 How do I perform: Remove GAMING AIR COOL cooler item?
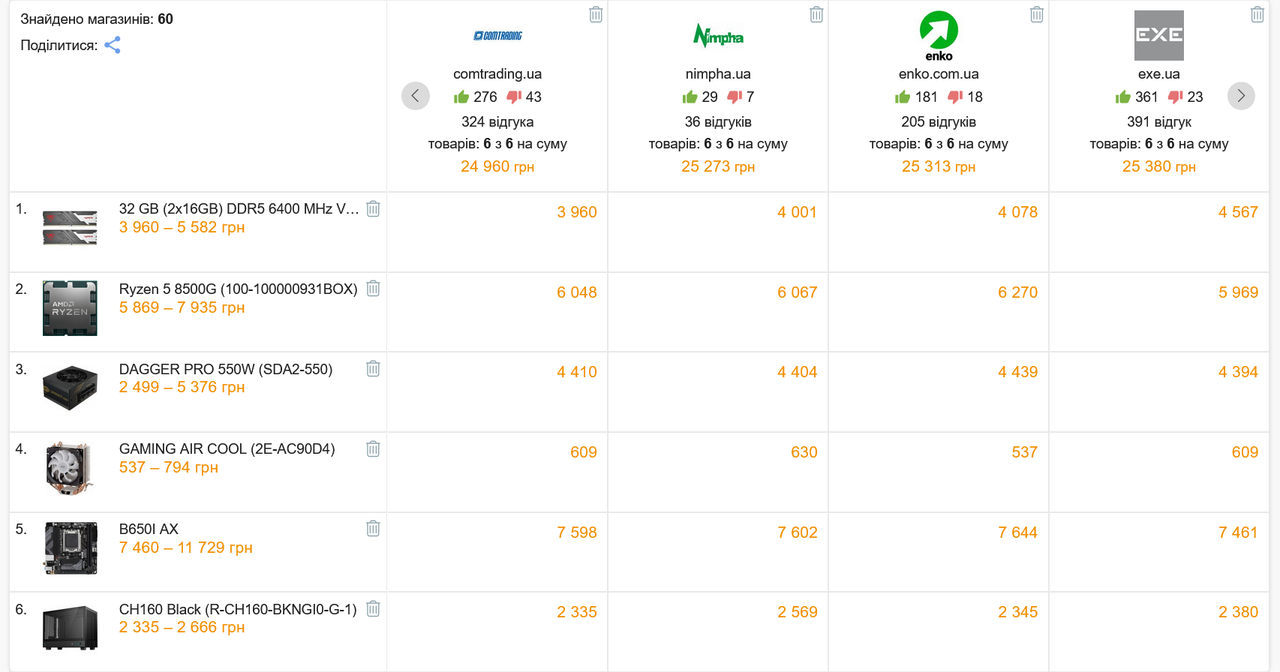pyautogui.click(x=373, y=449)
